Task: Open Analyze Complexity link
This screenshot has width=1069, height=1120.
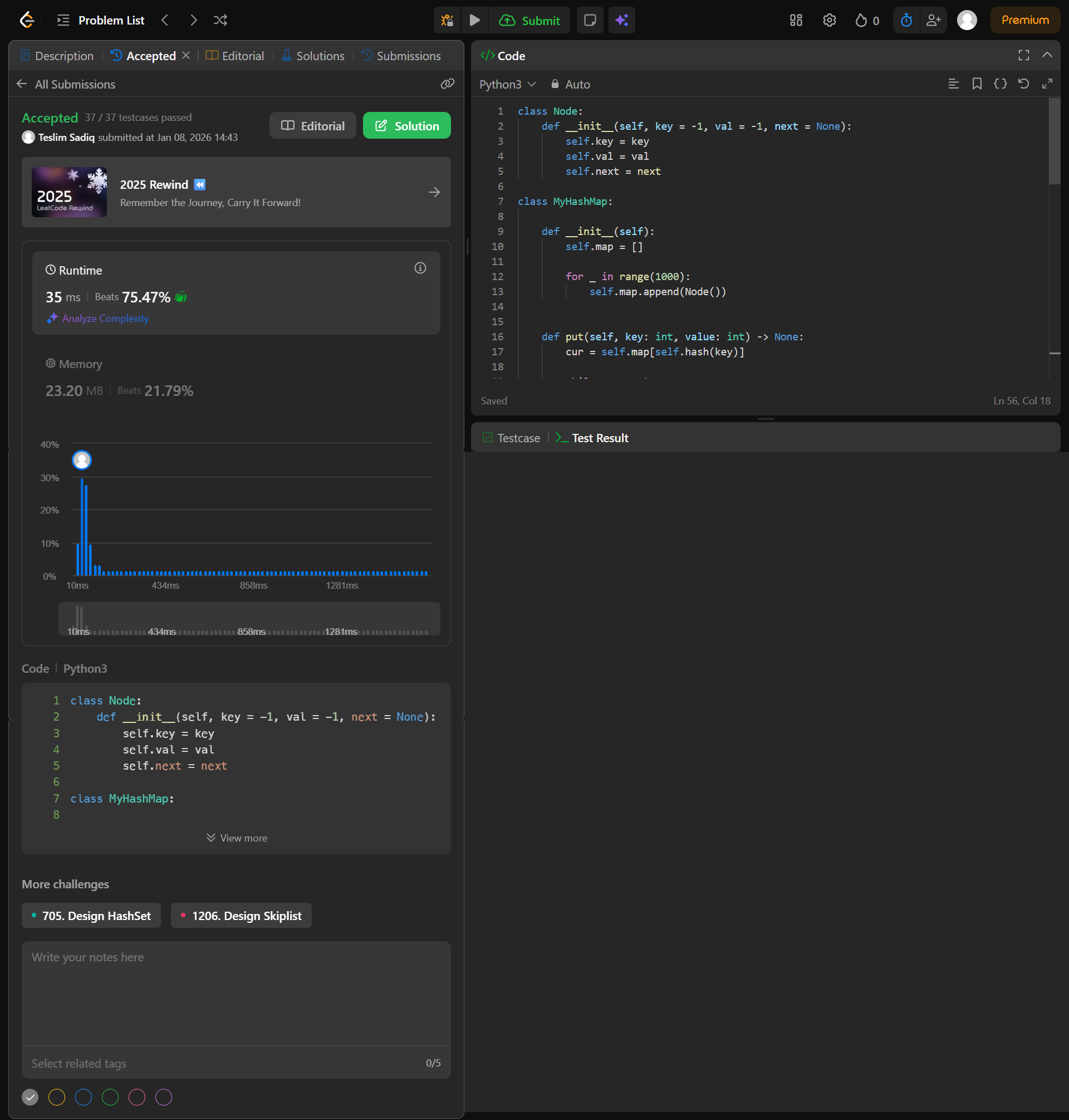Action: (105, 319)
